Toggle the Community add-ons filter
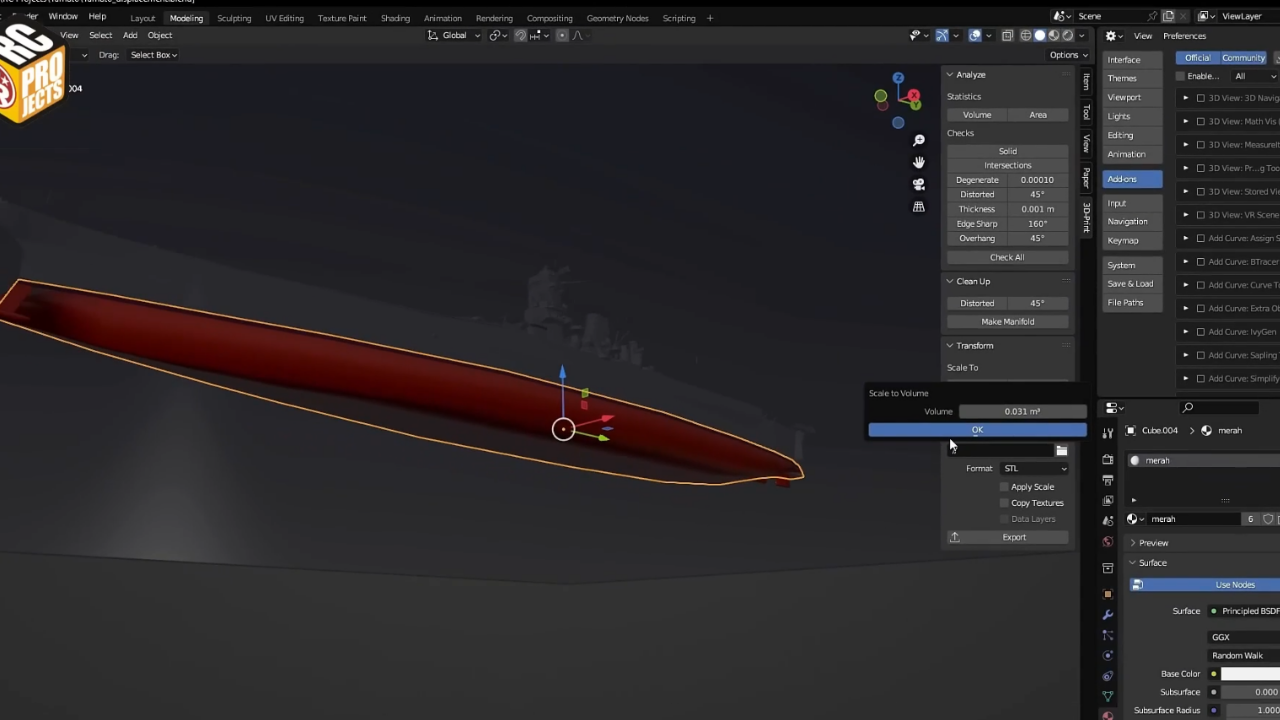The image size is (1280, 720). pos(1243,58)
